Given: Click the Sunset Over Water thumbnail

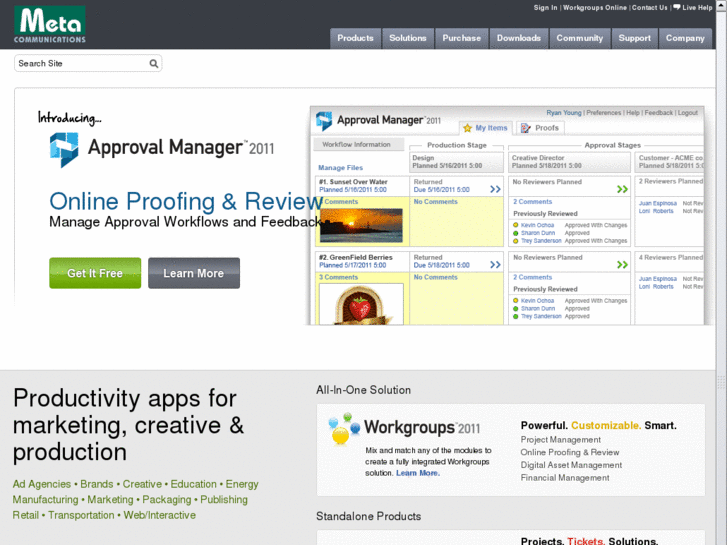Looking at the screenshot, I should pos(361,222).
